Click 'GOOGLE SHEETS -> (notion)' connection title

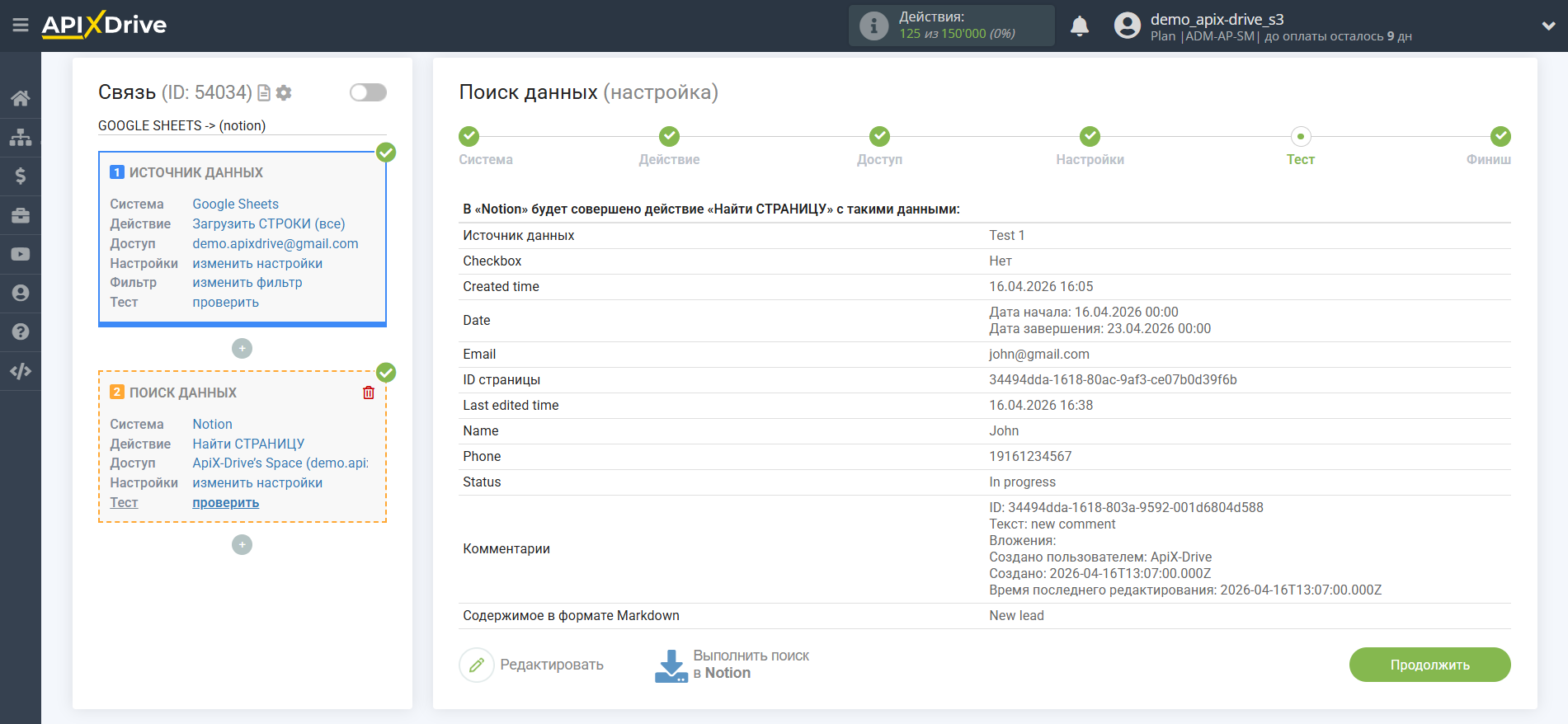pyautogui.click(x=181, y=125)
